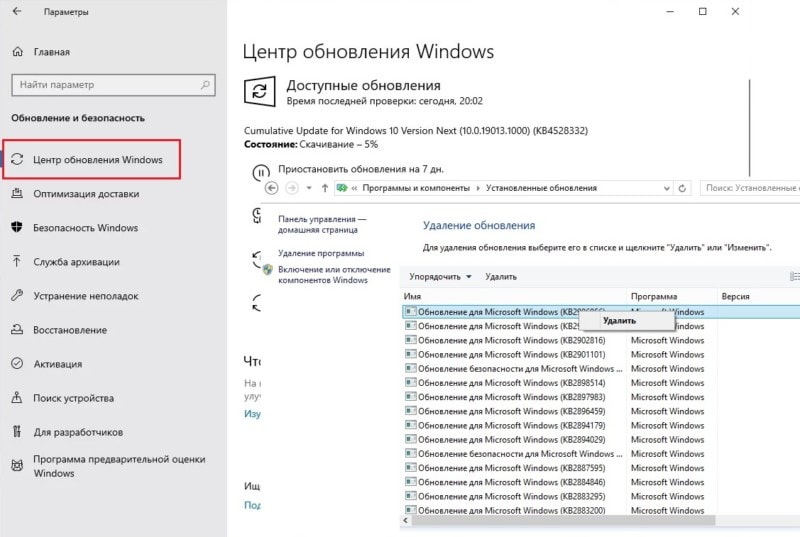Open Служба архивации section

[76, 262]
